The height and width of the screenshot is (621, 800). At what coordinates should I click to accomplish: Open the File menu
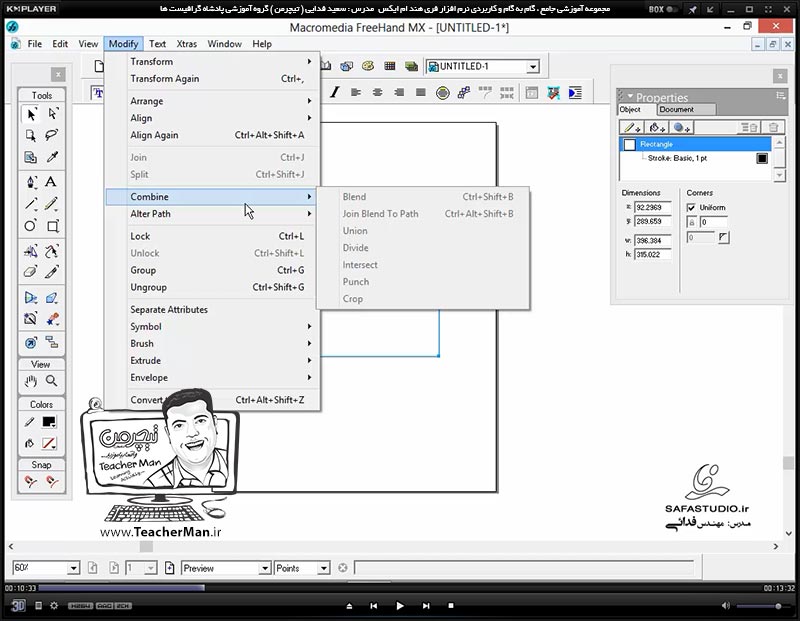(x=35, y=44)
